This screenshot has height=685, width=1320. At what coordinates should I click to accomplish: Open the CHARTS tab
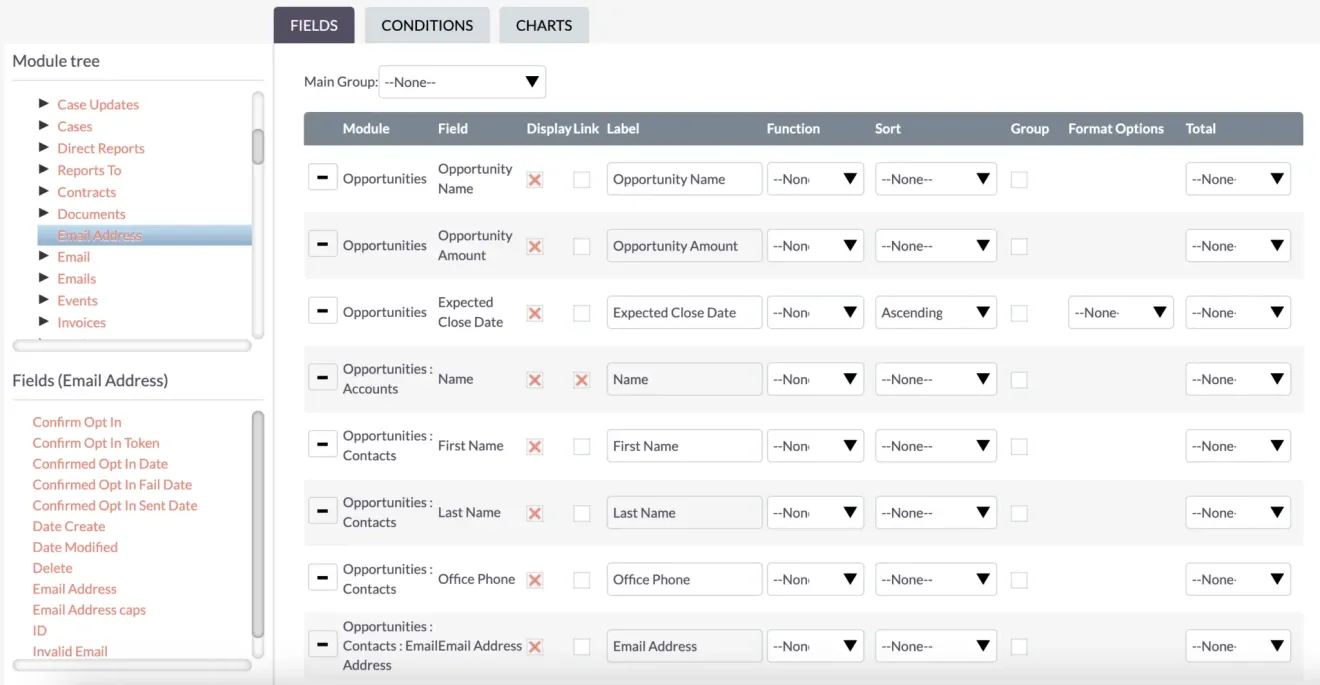click(543, 25)
